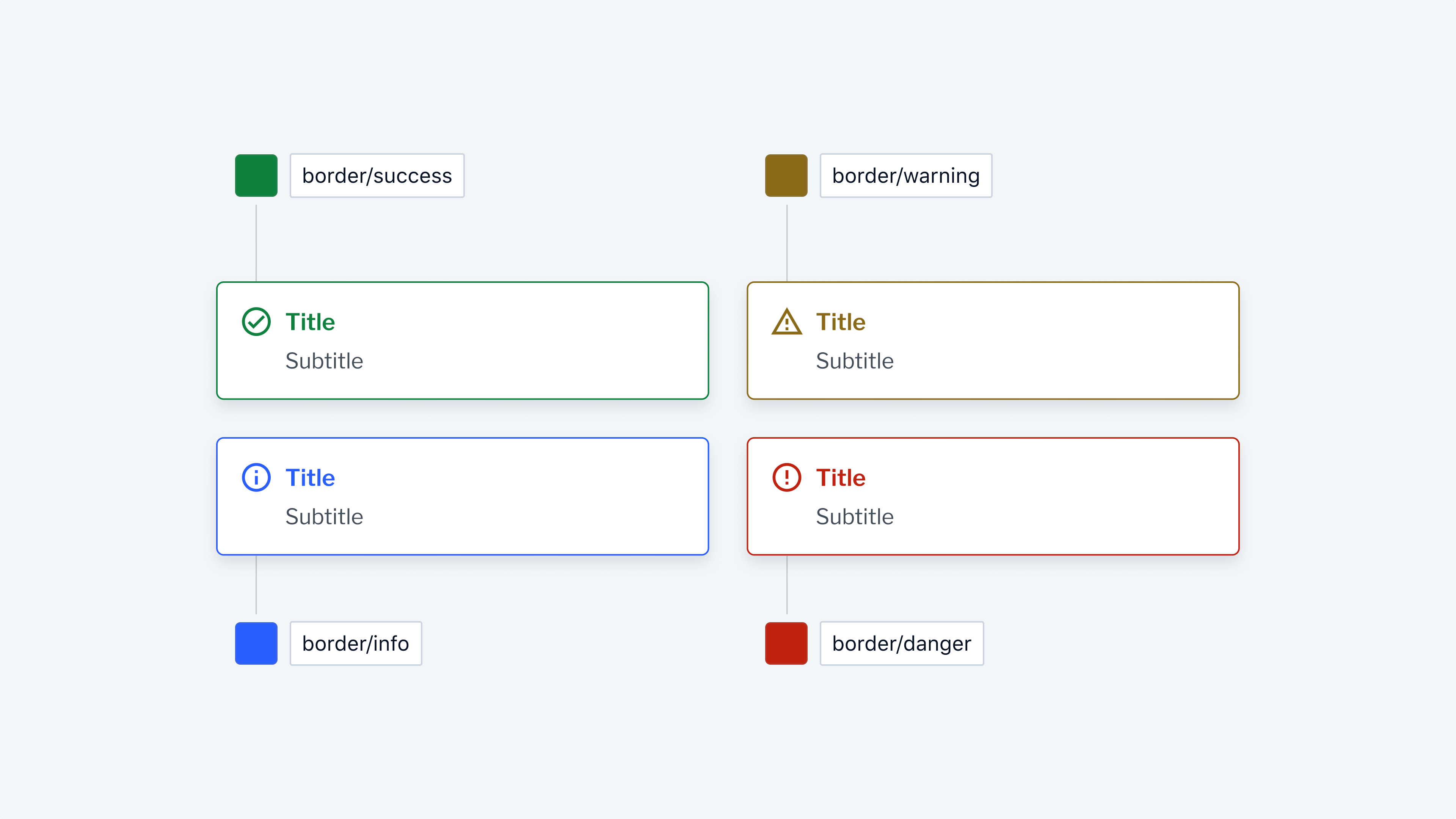Screen dimensions: 1456x819
Task: Click the red exclamation danger icon
Action: [x=786, y=478]
